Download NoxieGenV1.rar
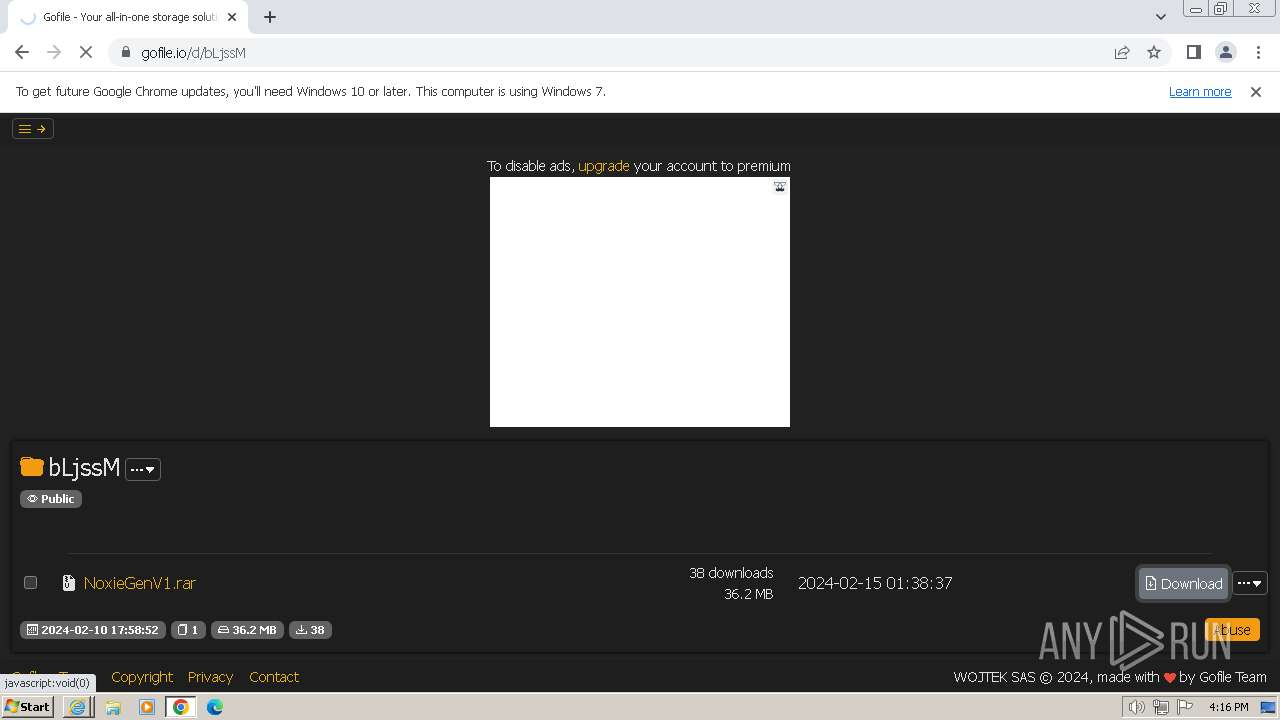1280x720 pixels. tap(1183, 583)
